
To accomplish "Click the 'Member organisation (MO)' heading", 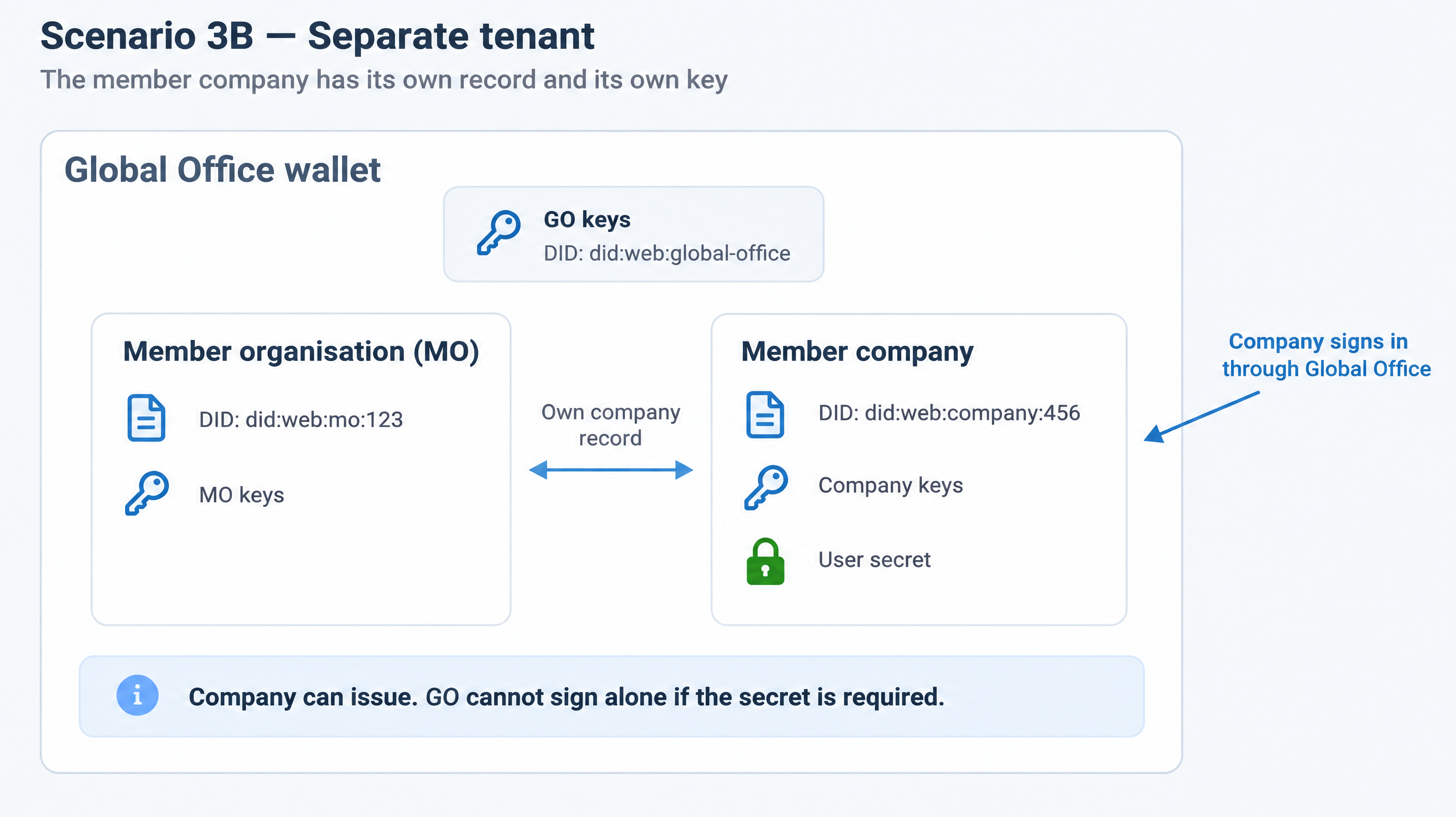I will pos(301,352).
